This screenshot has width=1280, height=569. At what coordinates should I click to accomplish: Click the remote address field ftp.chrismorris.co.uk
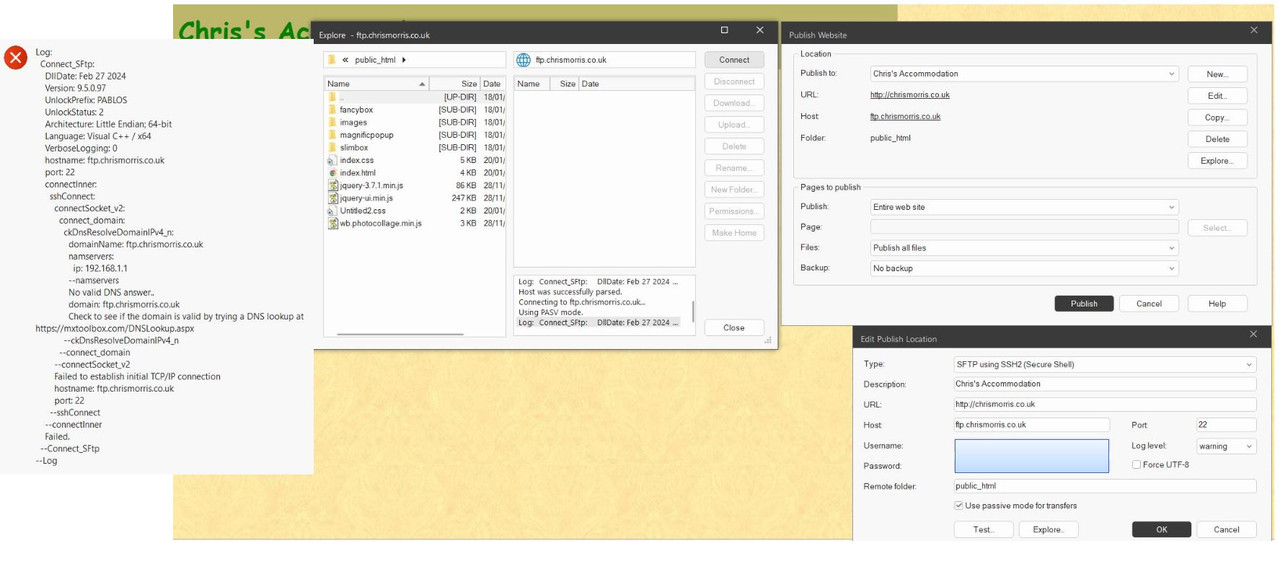pyautogui.click(x=605, y=60)
